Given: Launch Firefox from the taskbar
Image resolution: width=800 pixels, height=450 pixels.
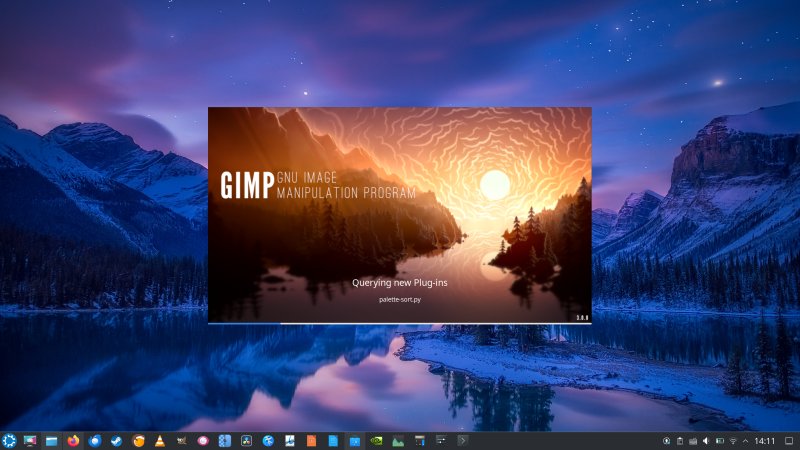Looking at the screenshot, I should click(73, 441).
